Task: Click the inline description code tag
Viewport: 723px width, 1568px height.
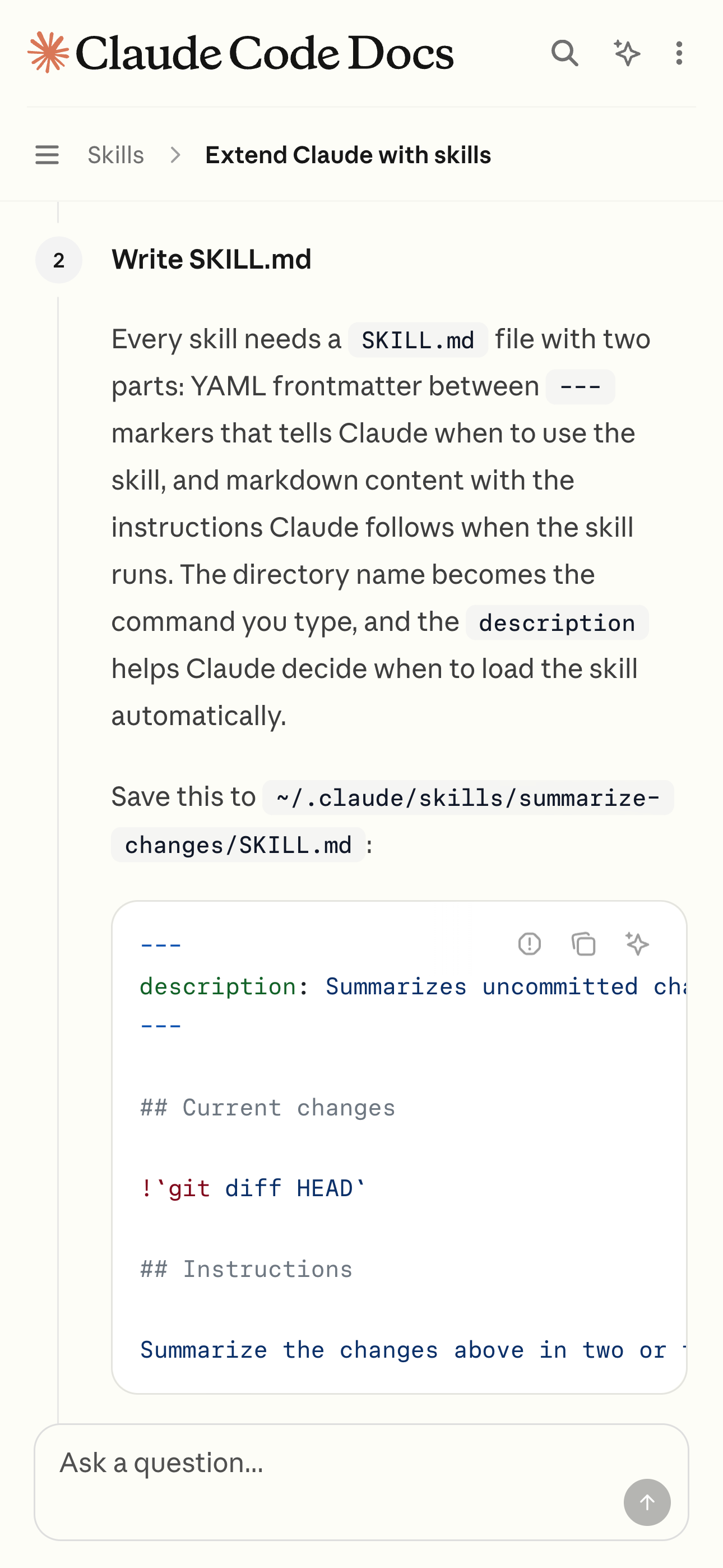Action: (x=557, y=622)
